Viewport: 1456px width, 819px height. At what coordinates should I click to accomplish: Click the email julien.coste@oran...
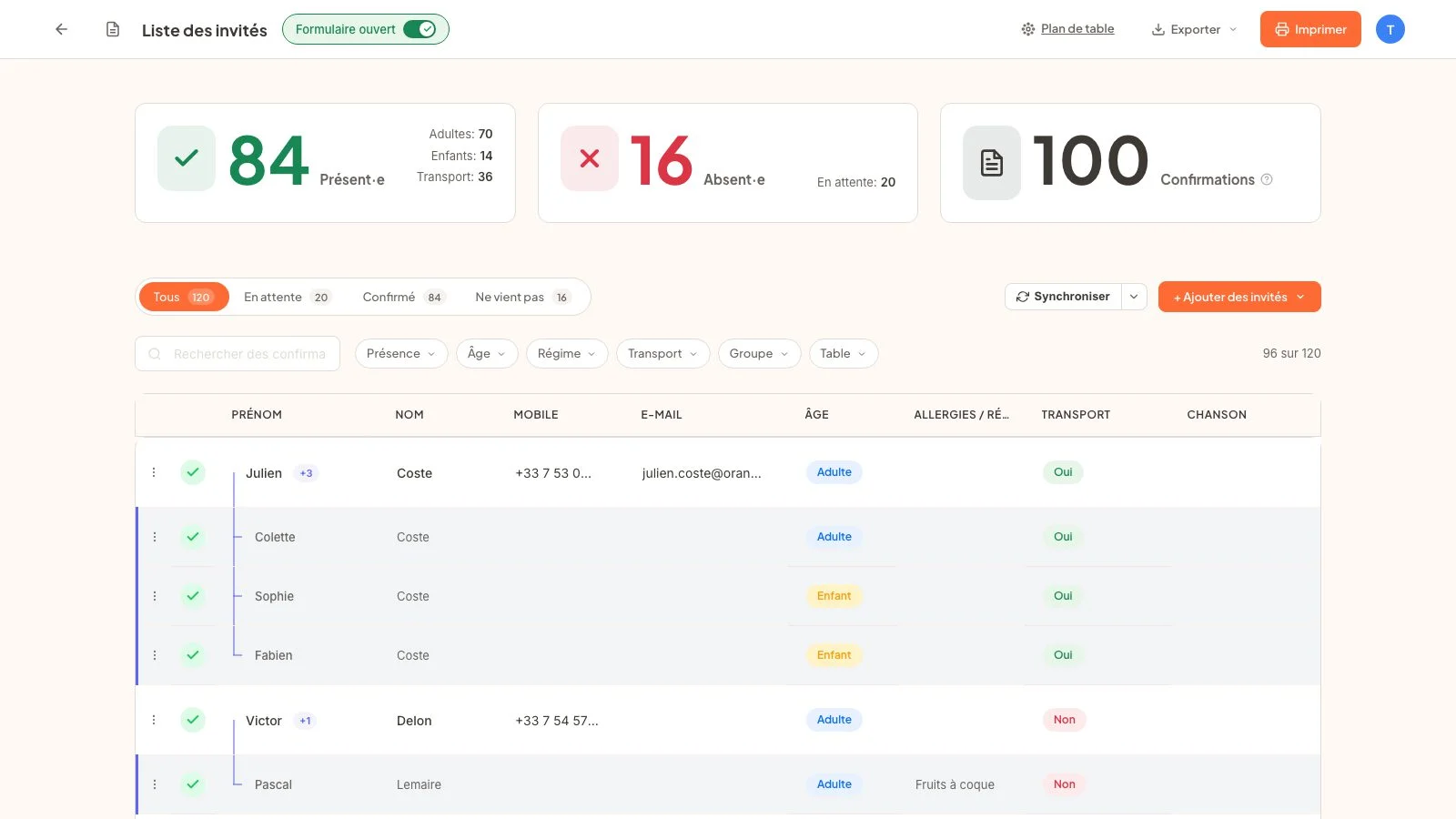tap(702, 473)
